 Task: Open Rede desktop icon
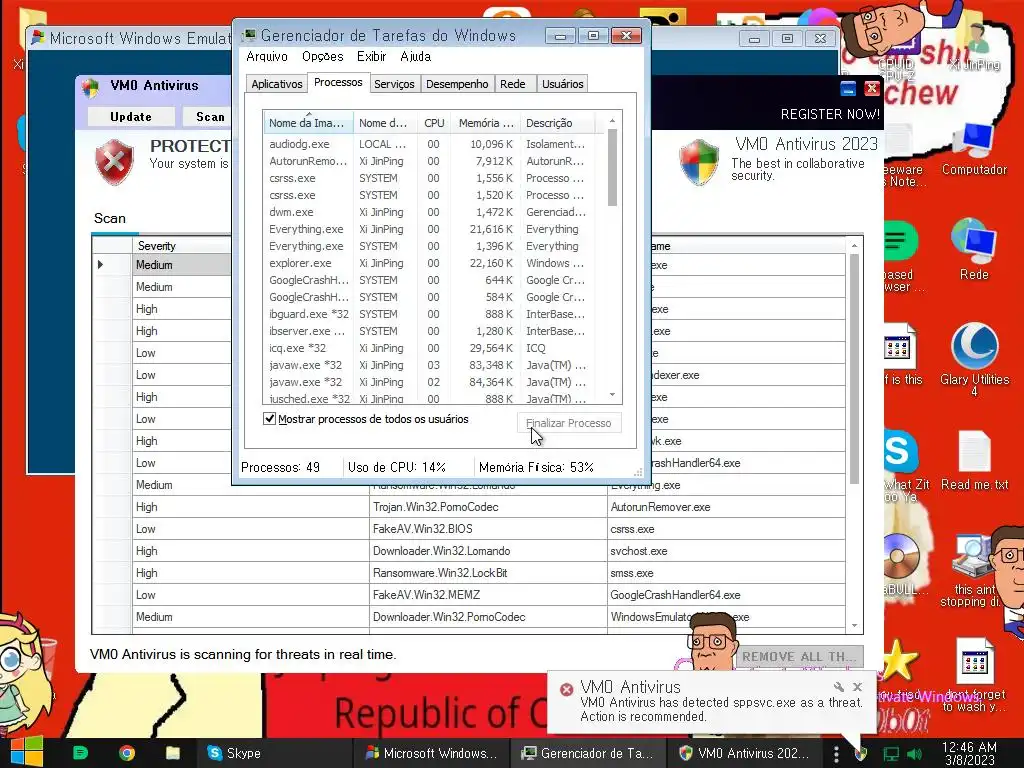(974, 249)
